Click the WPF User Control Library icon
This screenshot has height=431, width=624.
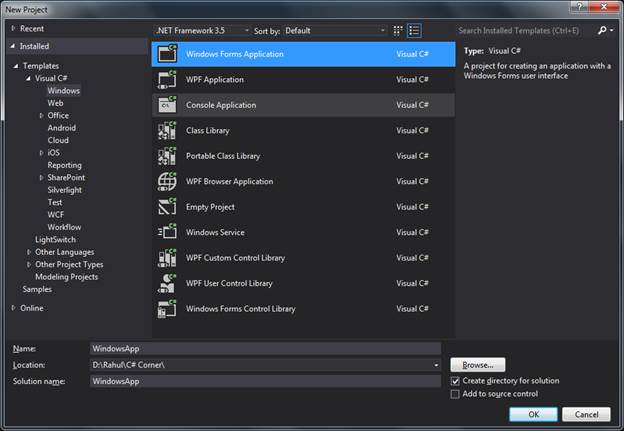pyautogui.click(x=167, y=283)
